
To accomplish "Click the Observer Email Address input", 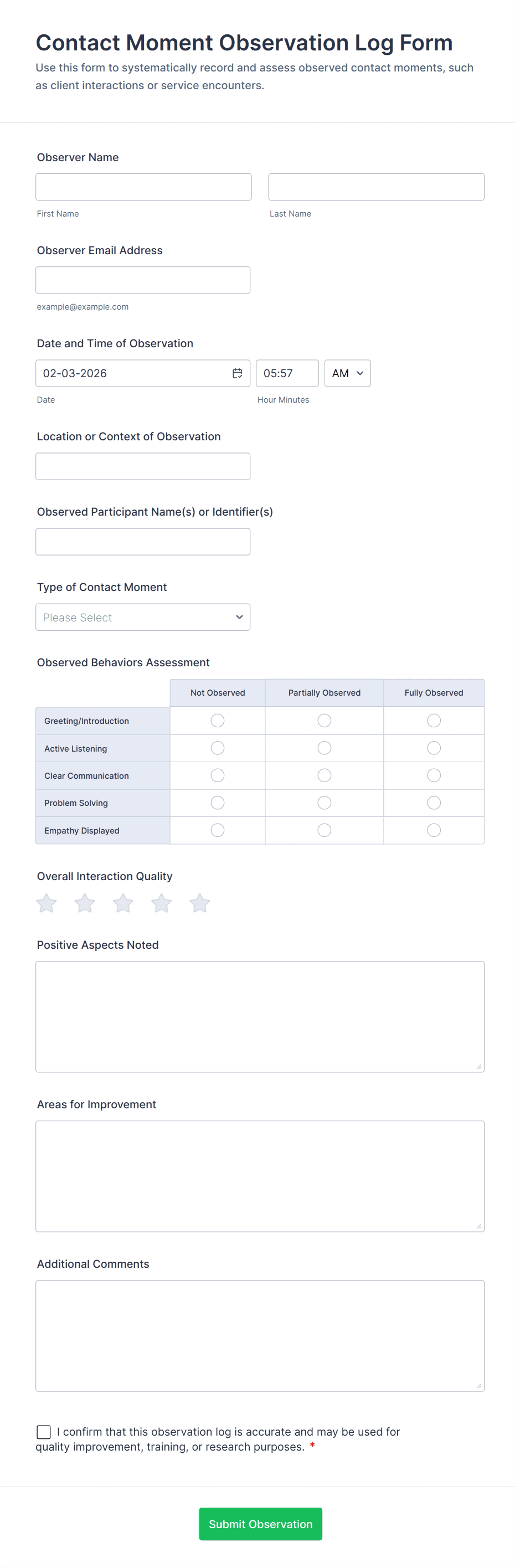I will coord(143,280).
